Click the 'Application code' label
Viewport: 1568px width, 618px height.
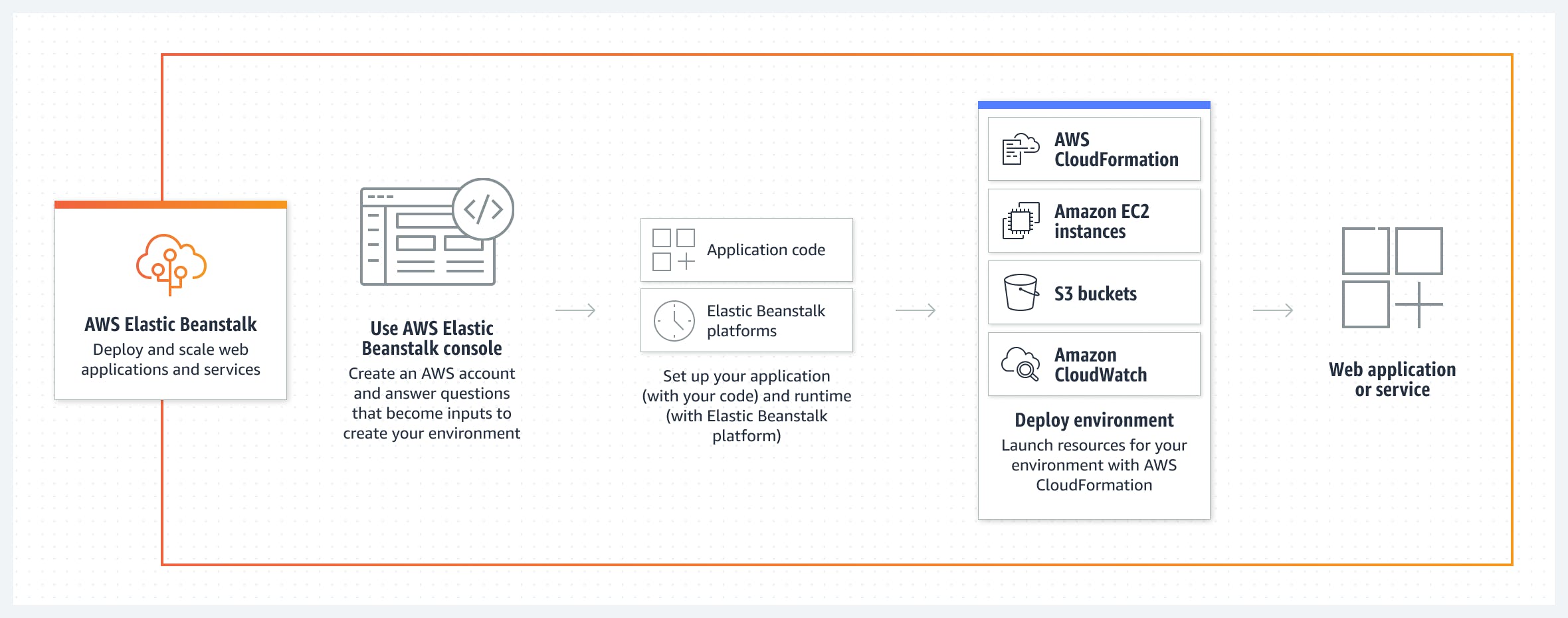(x=766, y=250)
